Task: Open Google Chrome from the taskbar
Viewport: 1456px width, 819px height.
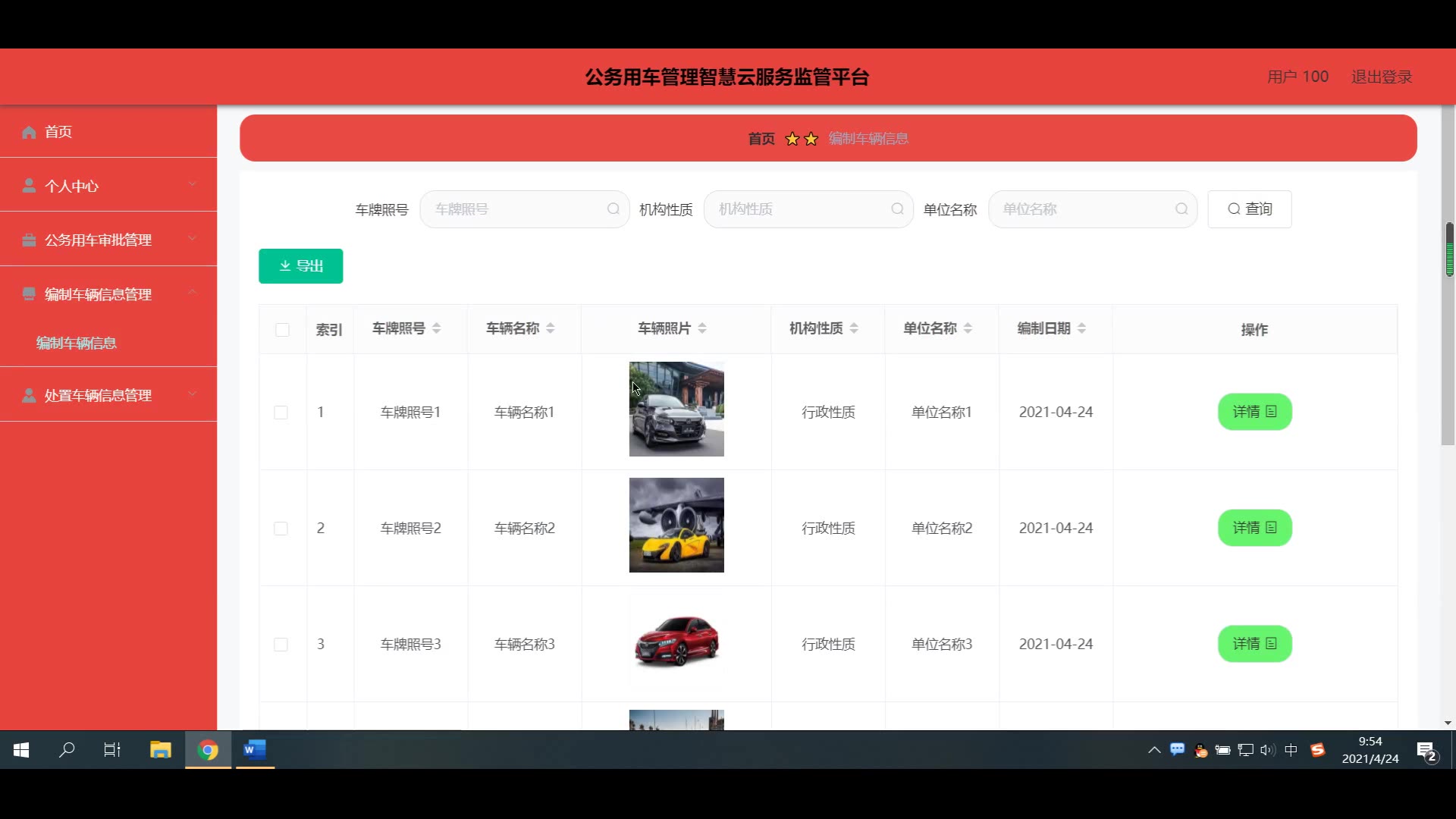Action: click(208, 750)
